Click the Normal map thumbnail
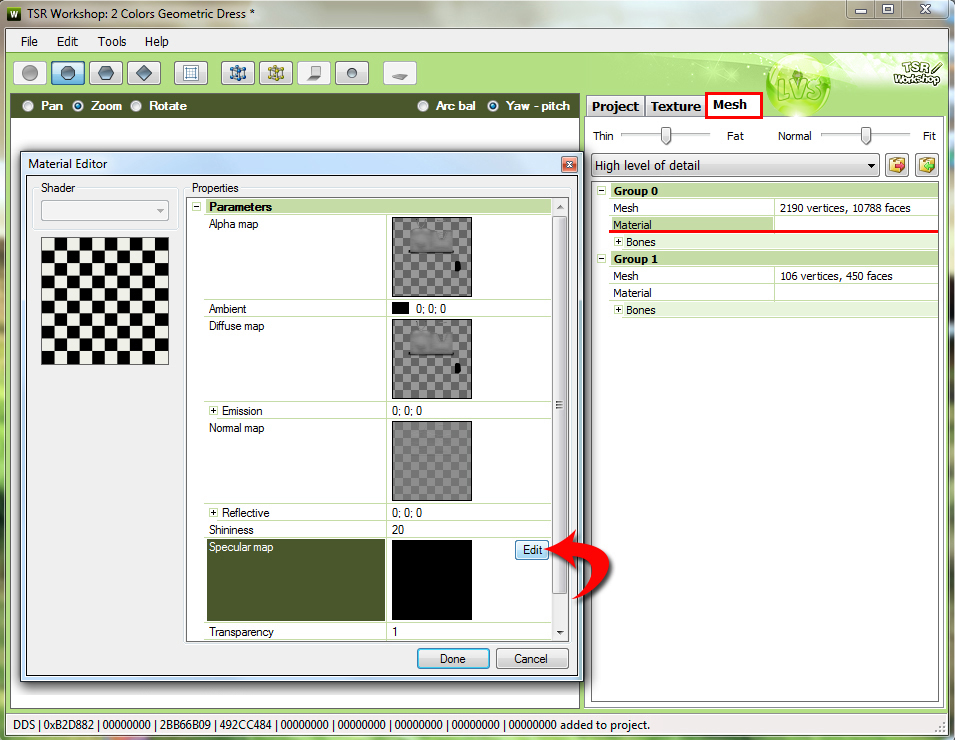 coord(432,461)
